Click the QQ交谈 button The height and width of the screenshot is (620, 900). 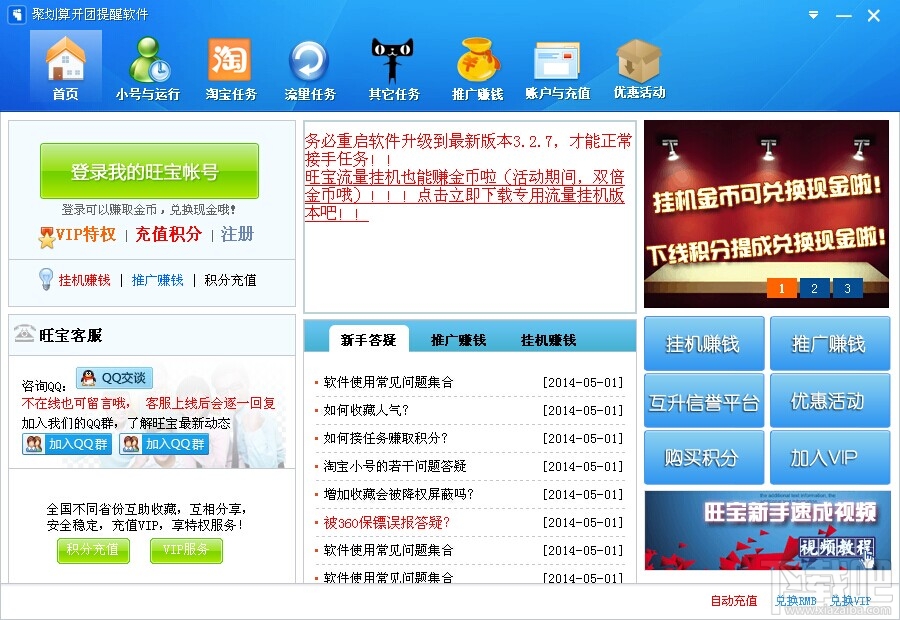coord(114,378)
